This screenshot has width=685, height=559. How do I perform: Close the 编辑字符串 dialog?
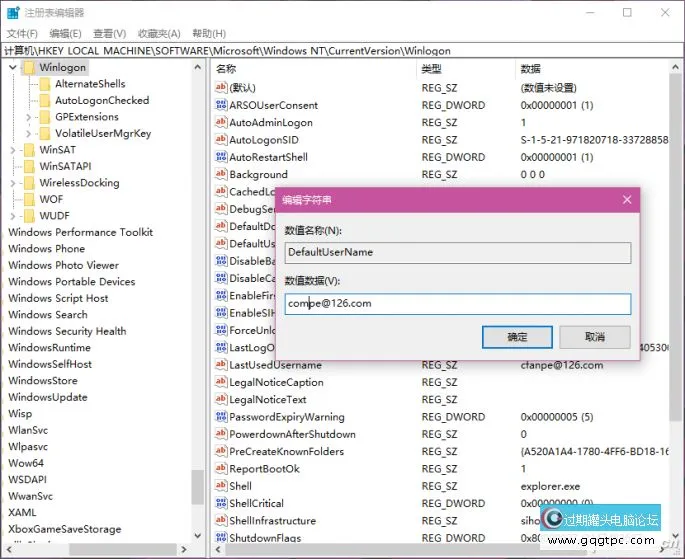626,200
